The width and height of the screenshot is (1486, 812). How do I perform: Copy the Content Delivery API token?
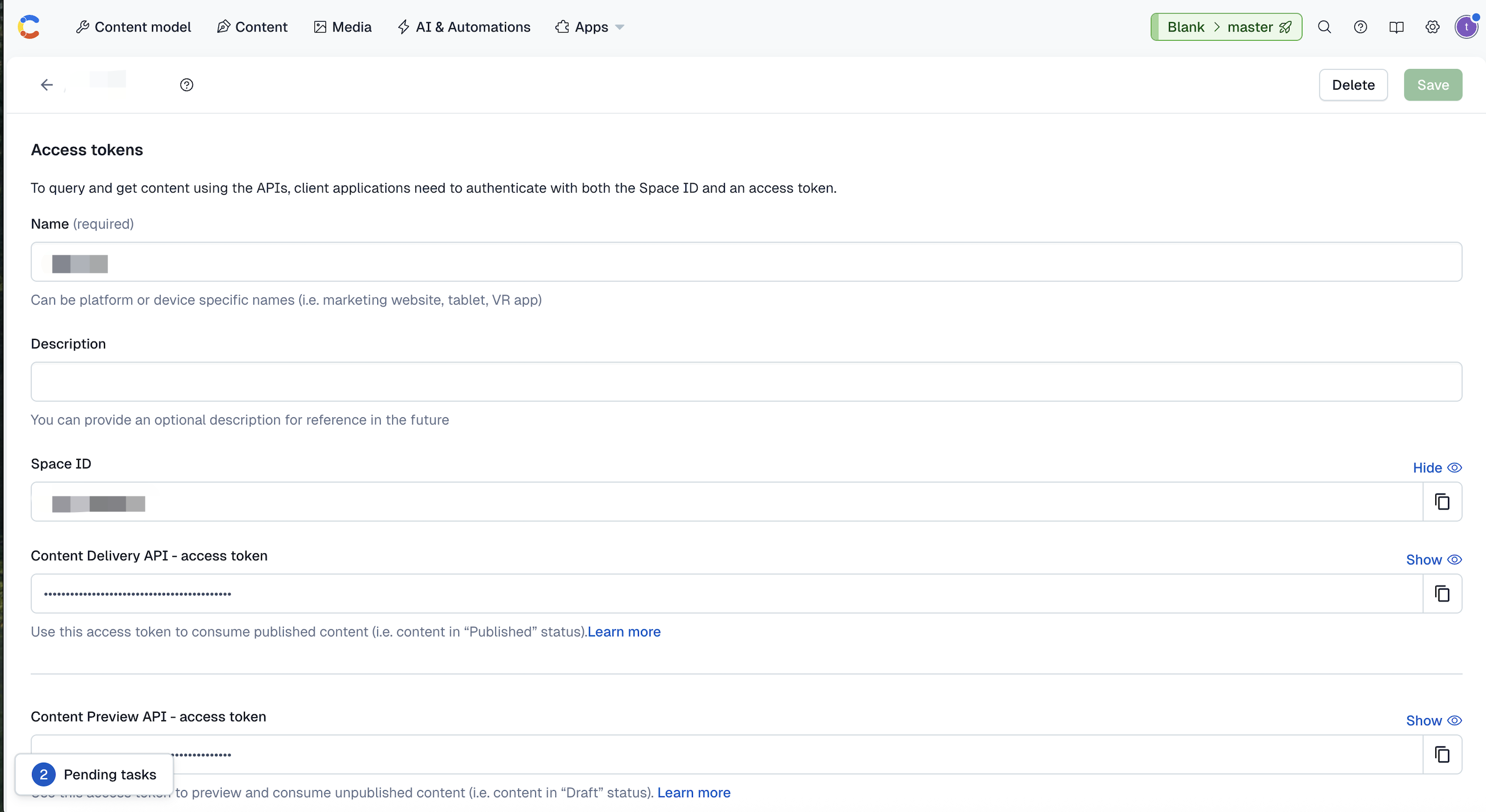(1442, 593)
